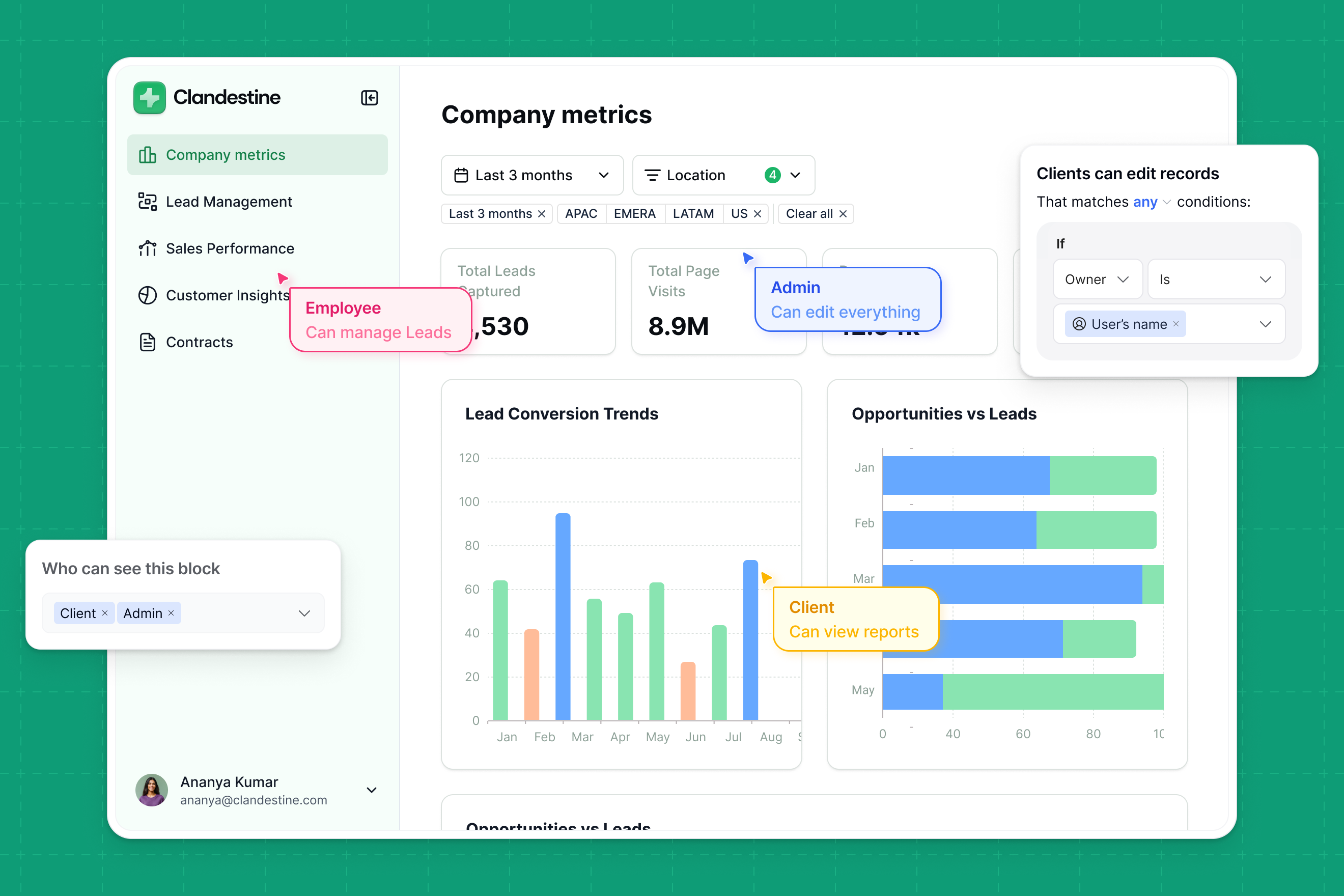Remove the US location filter chip
1344x896 pixels.
tap(758, 214)
